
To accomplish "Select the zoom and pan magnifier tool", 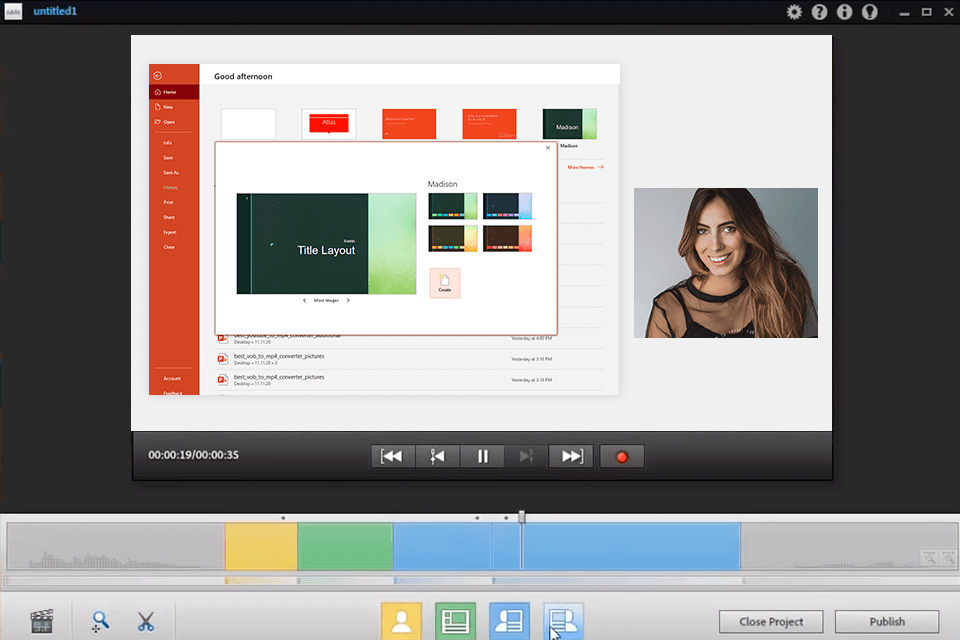I will tap(99, 622).
